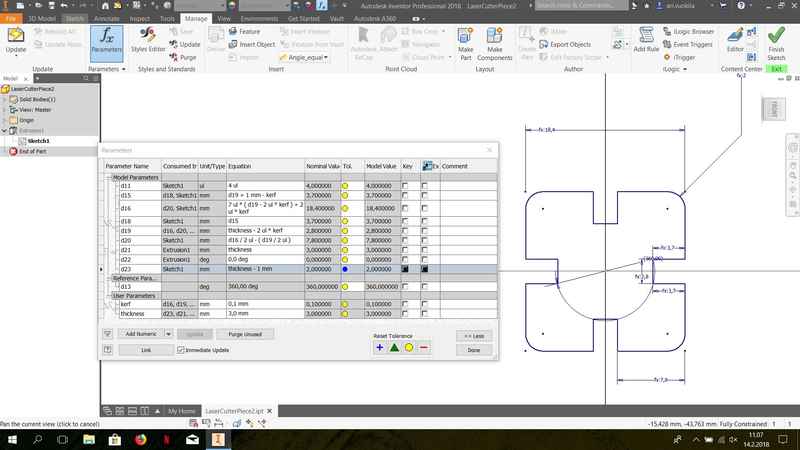
Task: Click the Home icon in quick access toolbar
Action: (x=105, y=6)
